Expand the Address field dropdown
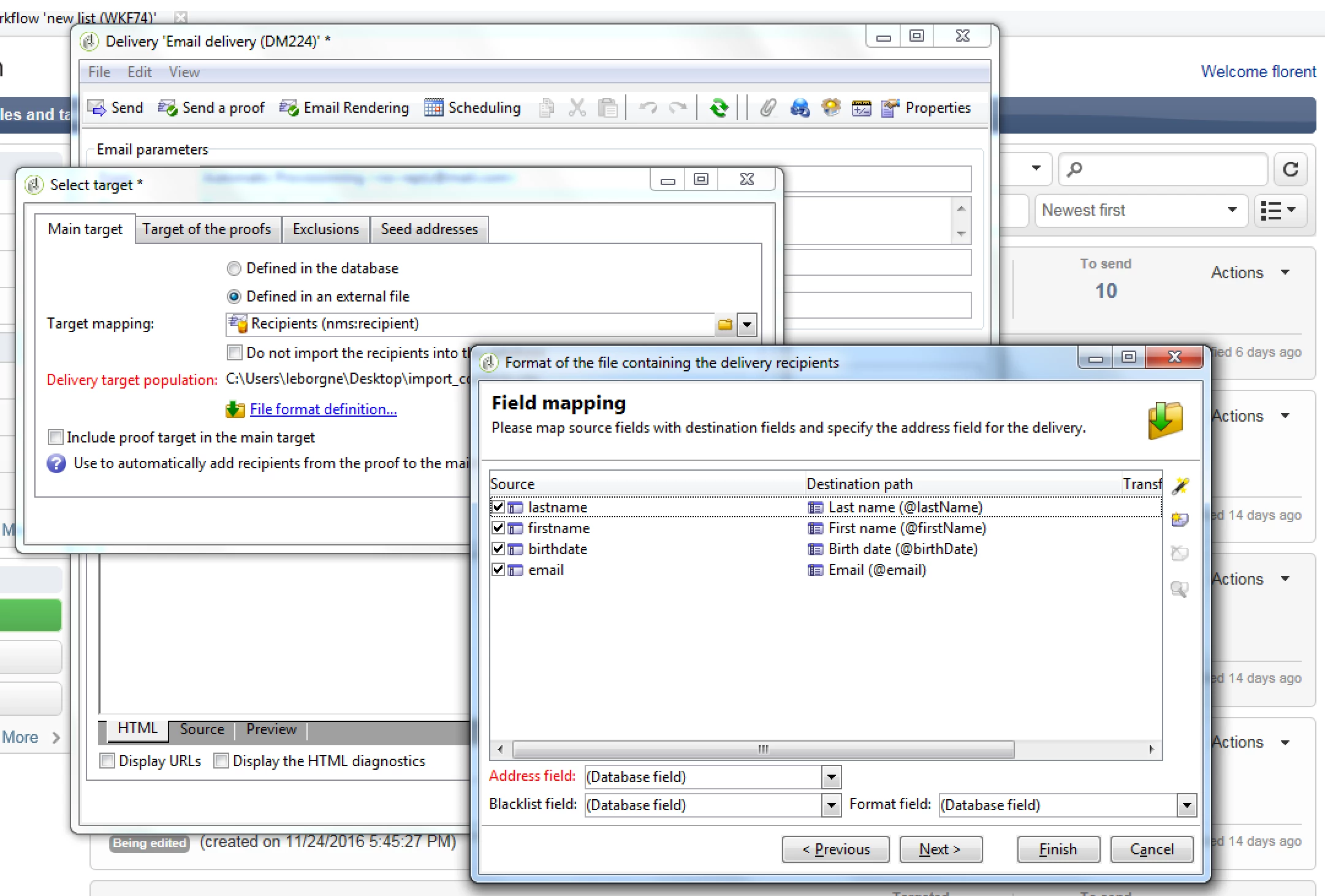 [831, 777]
